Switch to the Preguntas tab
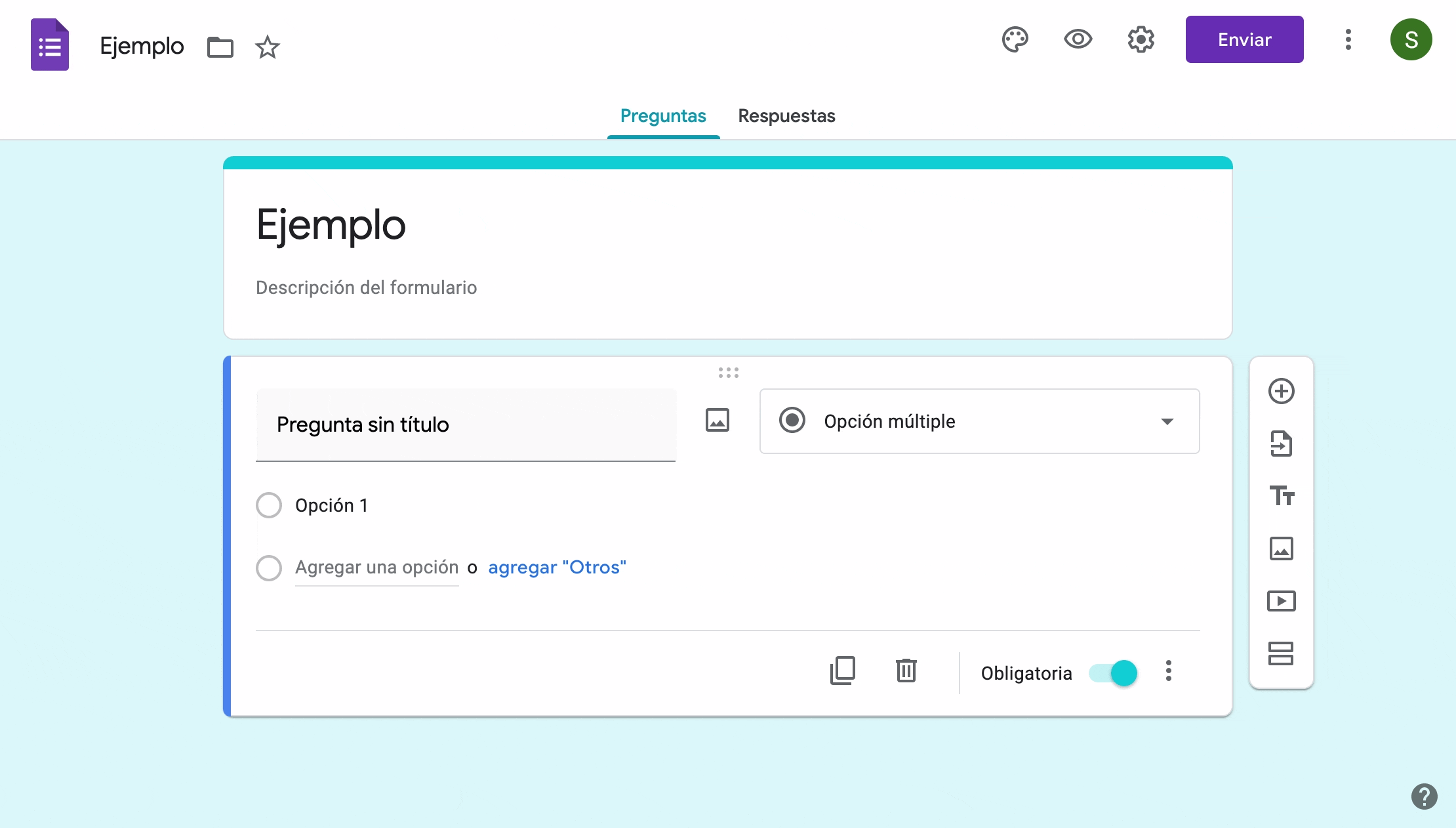The height and width of the screenshot is (828, 1456). pos(663,116)
